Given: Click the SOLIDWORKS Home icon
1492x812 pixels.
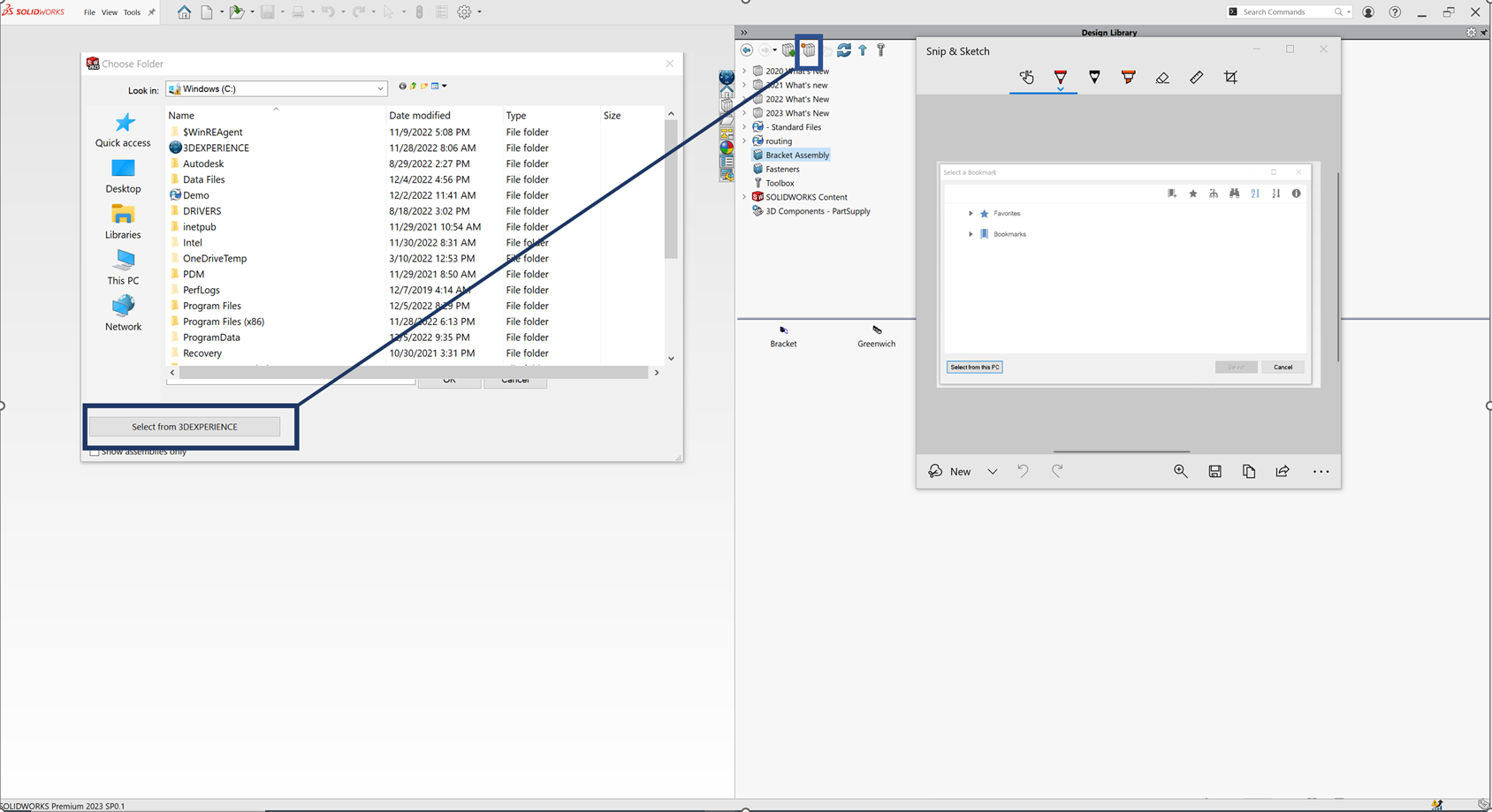Looking at the screenshot, I should [x=184, y=12].
